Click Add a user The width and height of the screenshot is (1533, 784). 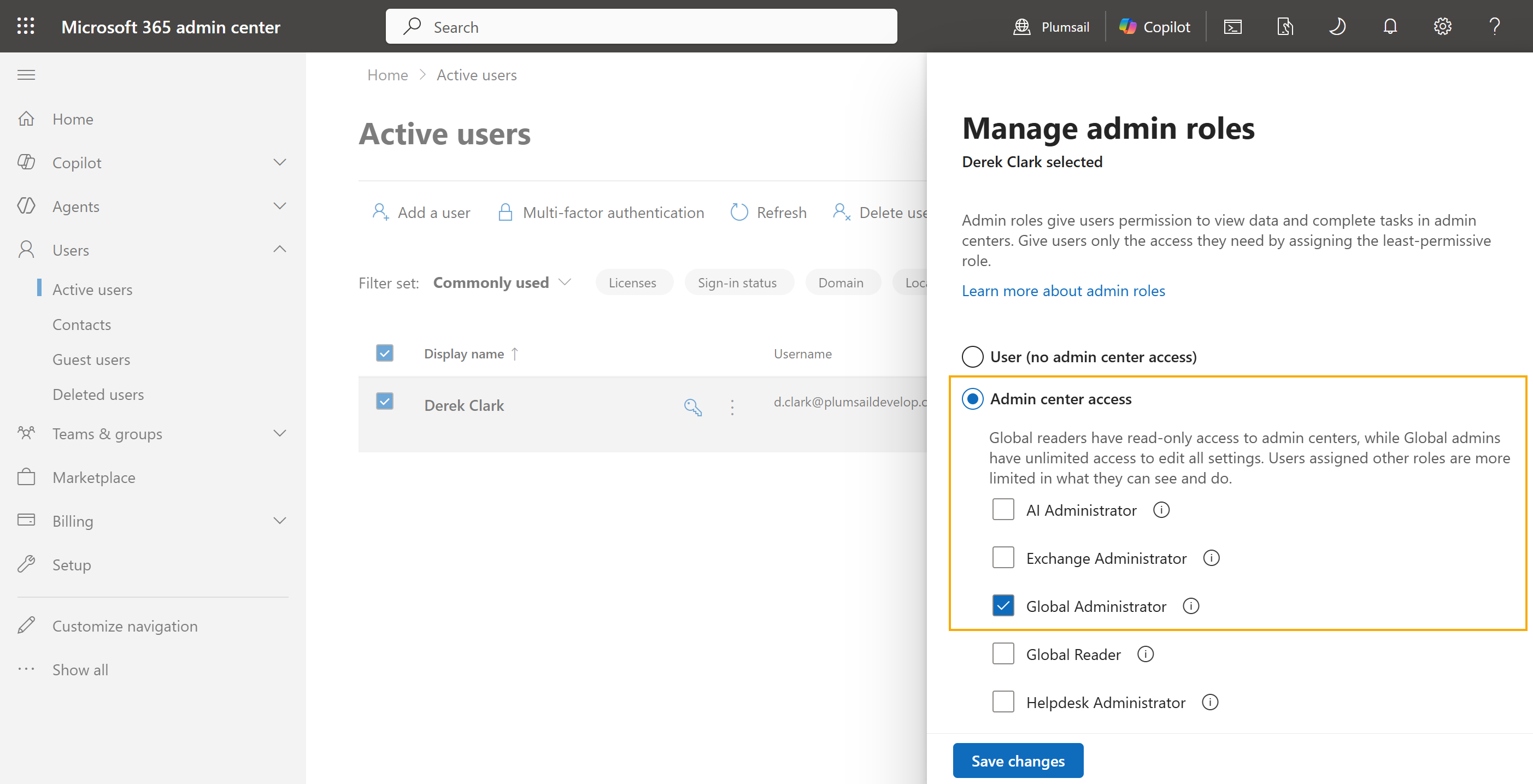click(421, 213)
